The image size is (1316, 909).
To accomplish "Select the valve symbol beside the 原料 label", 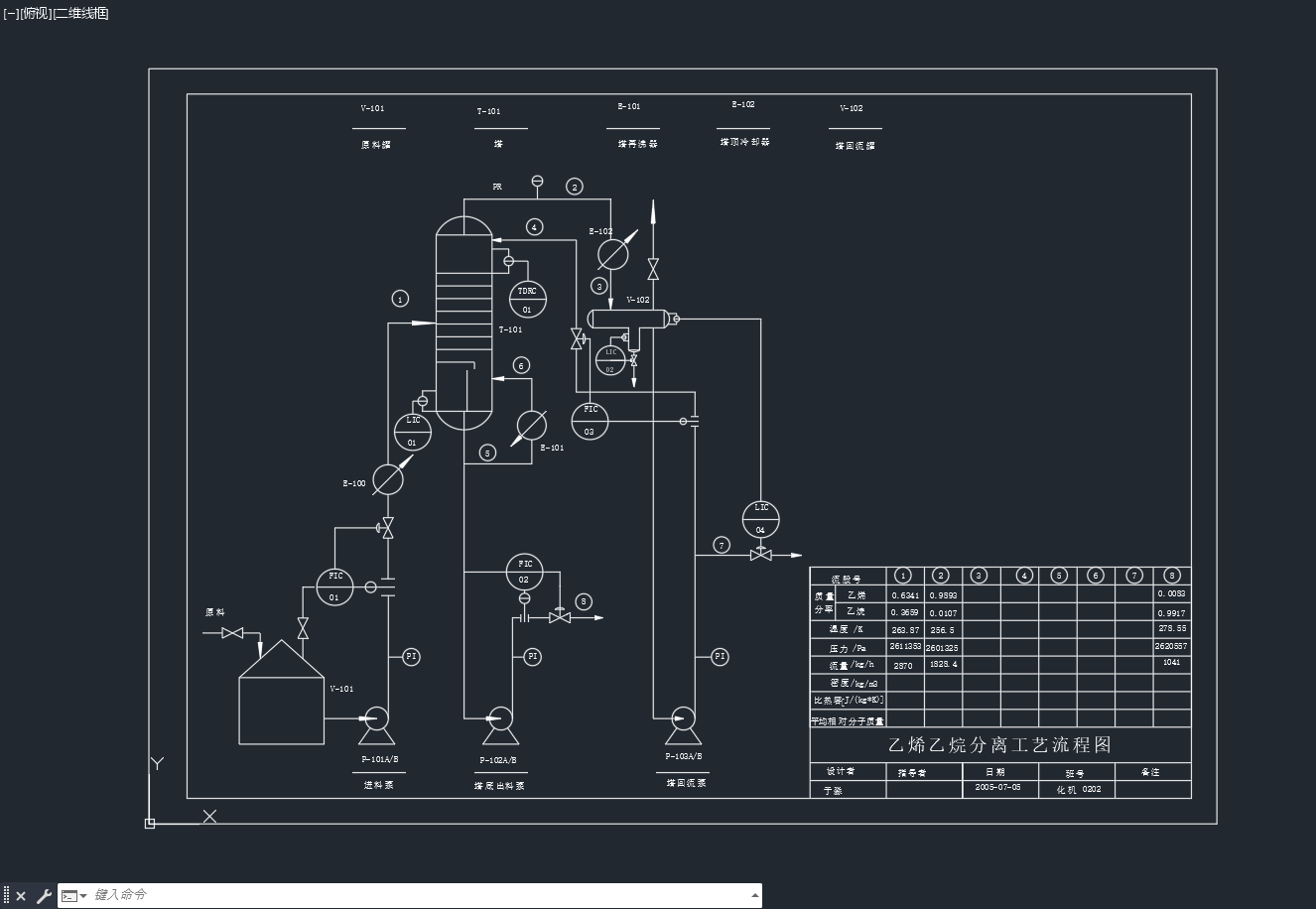I will (233, 633).
